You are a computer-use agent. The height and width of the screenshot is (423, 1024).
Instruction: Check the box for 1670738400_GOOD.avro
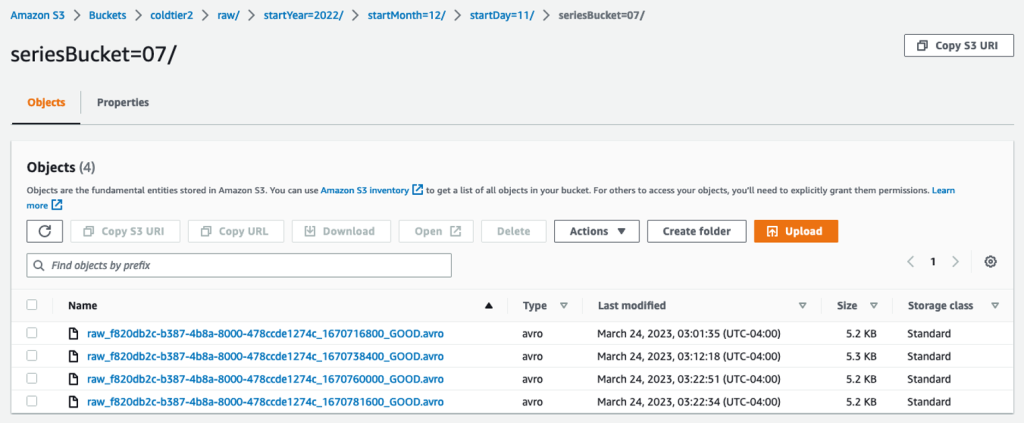tap(32, 356)
